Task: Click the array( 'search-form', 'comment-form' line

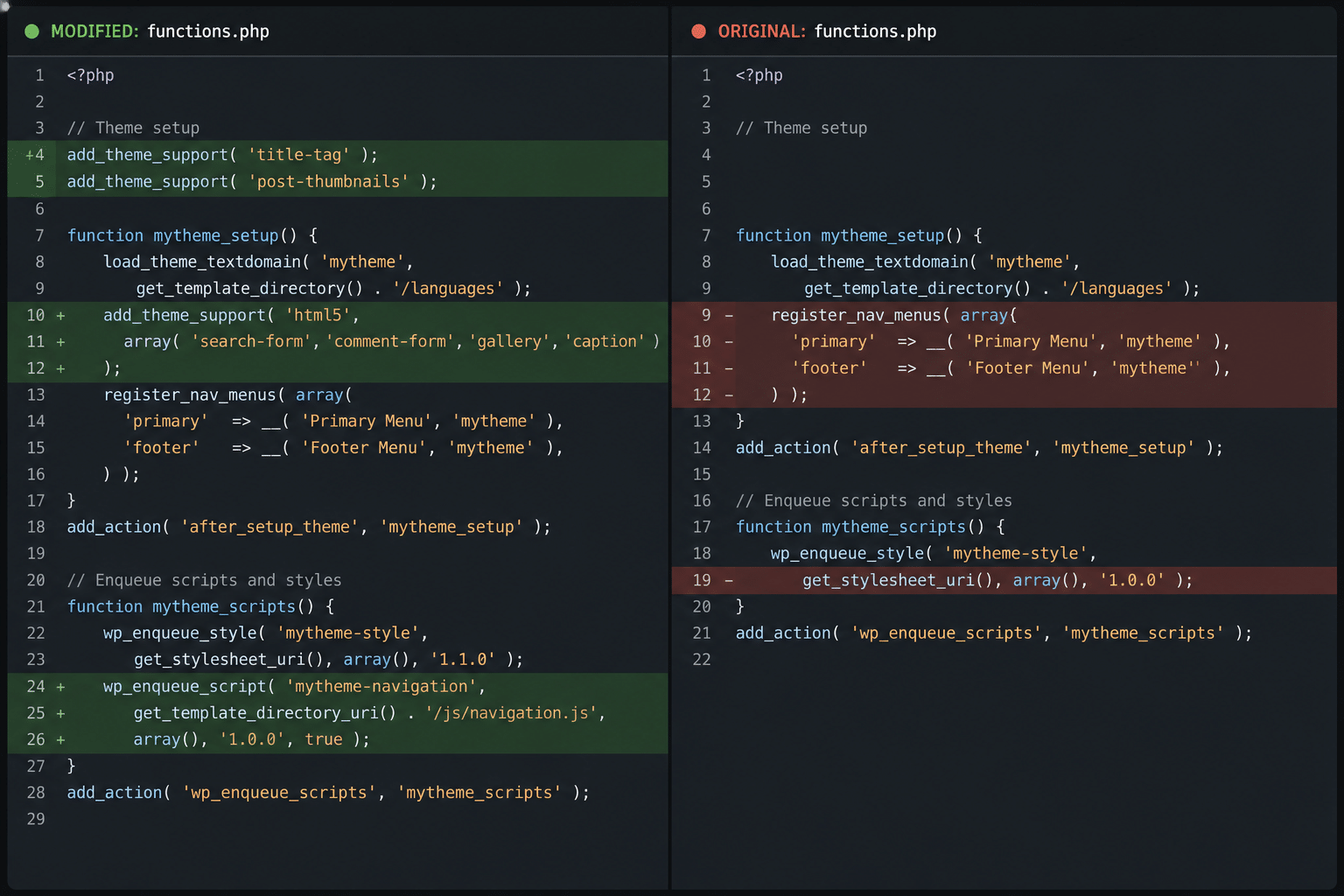Action: [x=392, y=342]
